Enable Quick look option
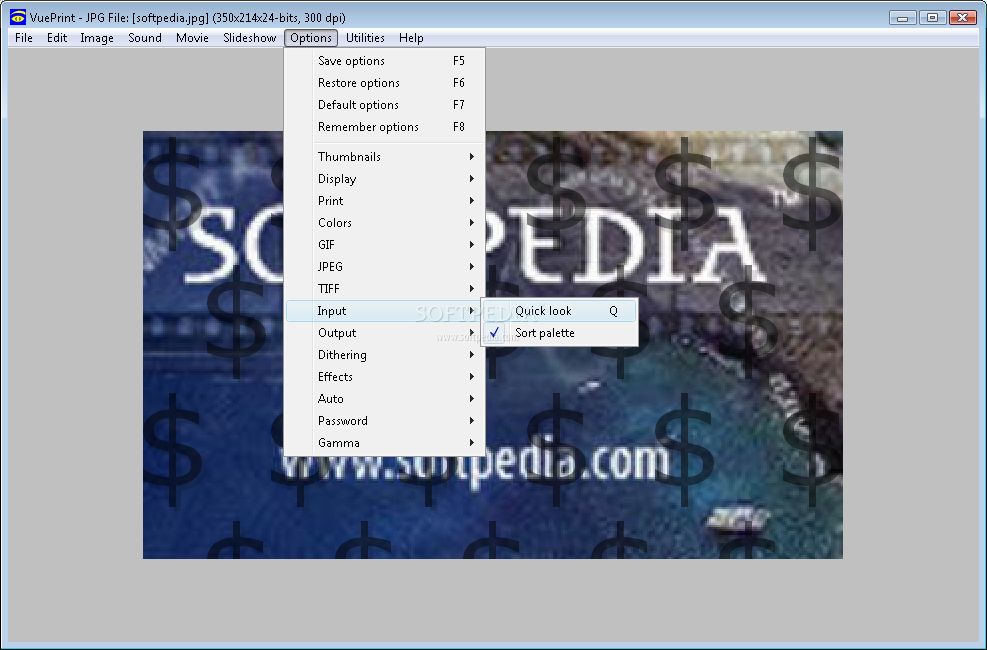 coord(560,311)
